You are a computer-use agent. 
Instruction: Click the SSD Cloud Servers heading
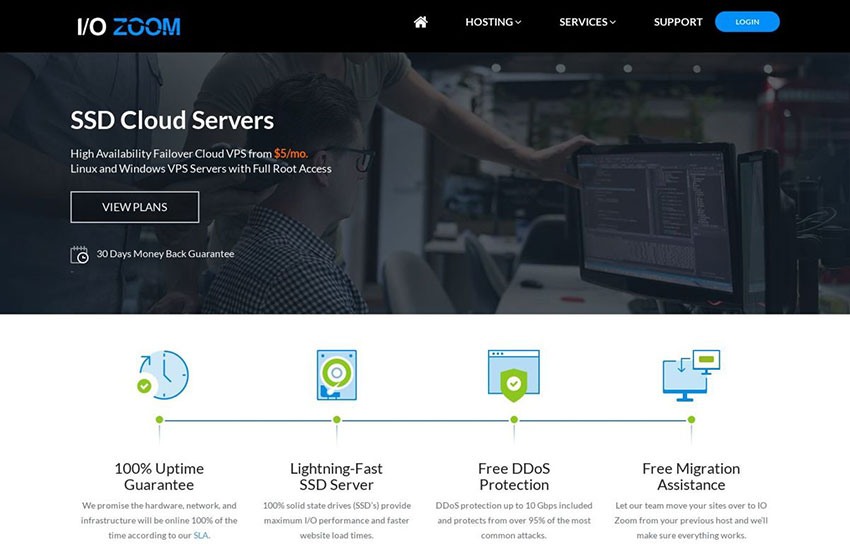[x=172, y=121]
